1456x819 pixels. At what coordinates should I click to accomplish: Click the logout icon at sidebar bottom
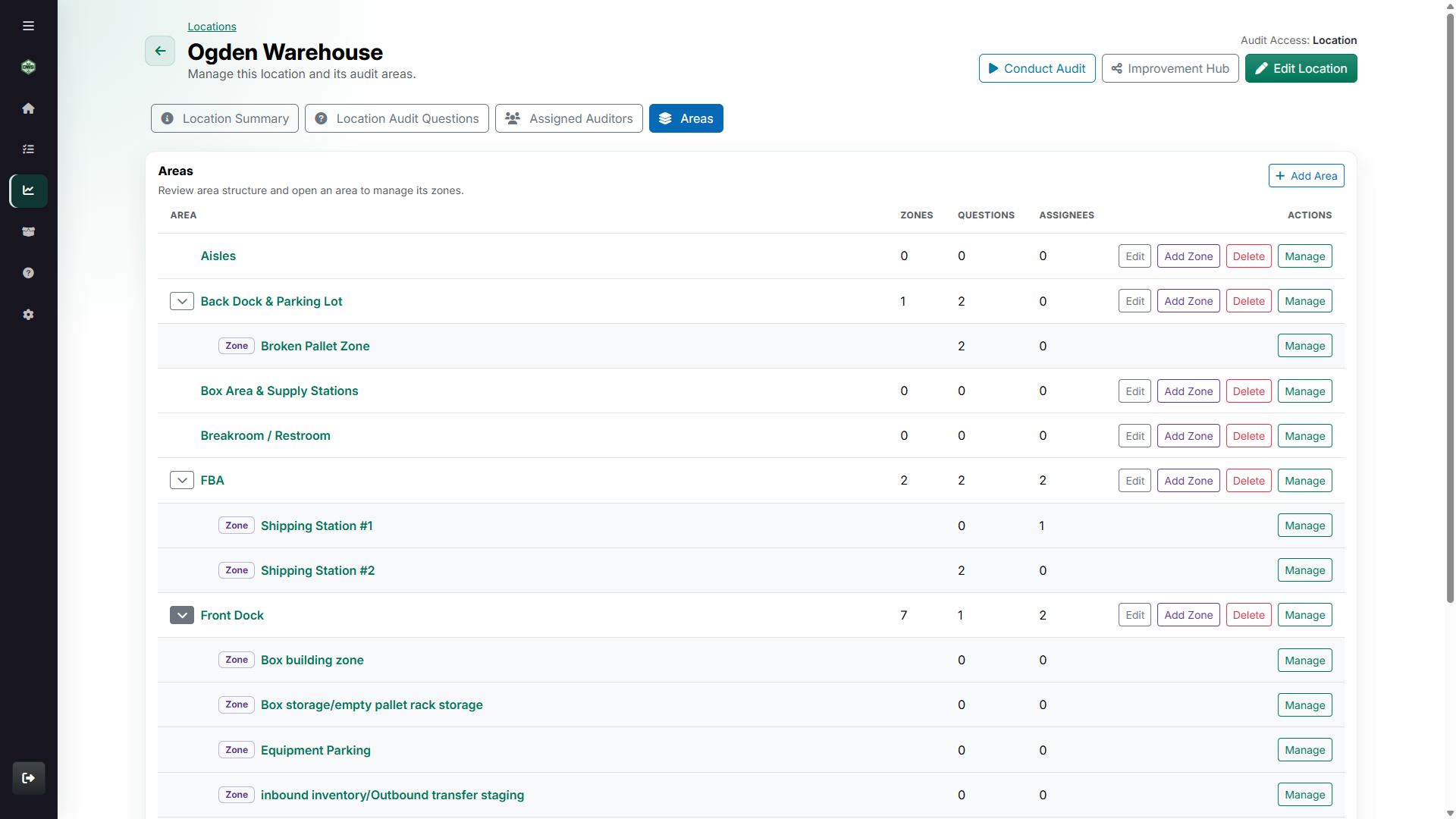coord(29,778)
